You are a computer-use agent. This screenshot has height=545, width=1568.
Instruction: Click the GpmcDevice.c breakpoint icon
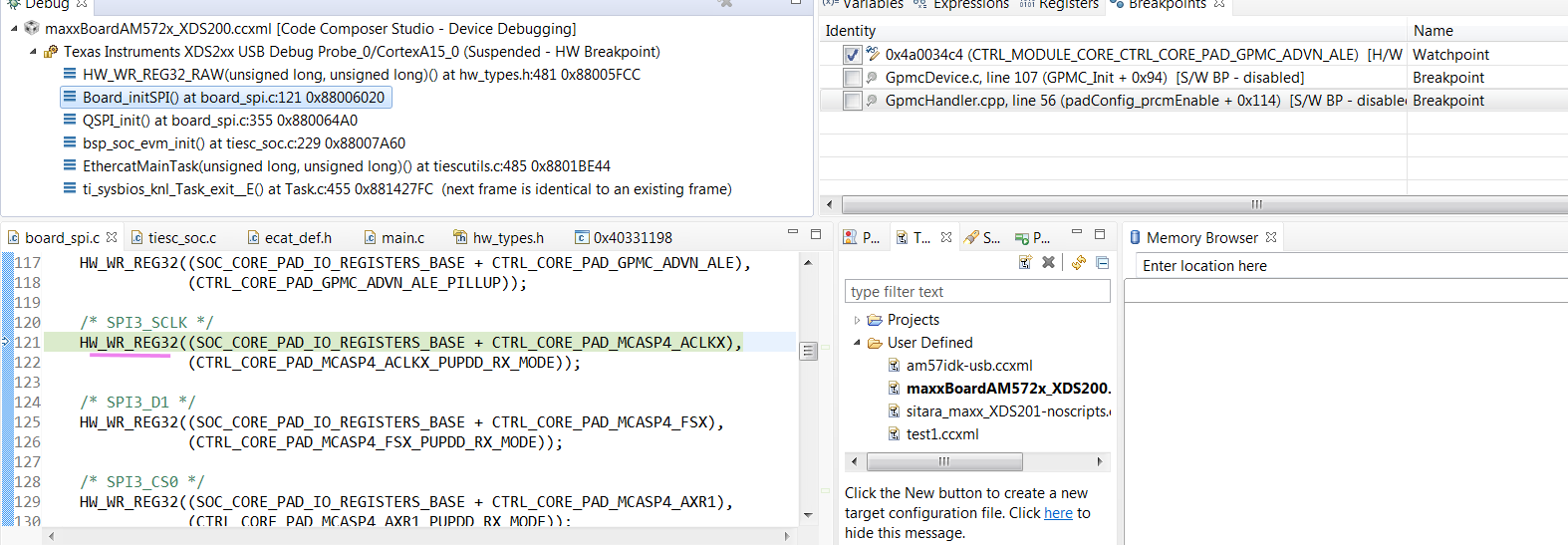click(x=873, y=77)
